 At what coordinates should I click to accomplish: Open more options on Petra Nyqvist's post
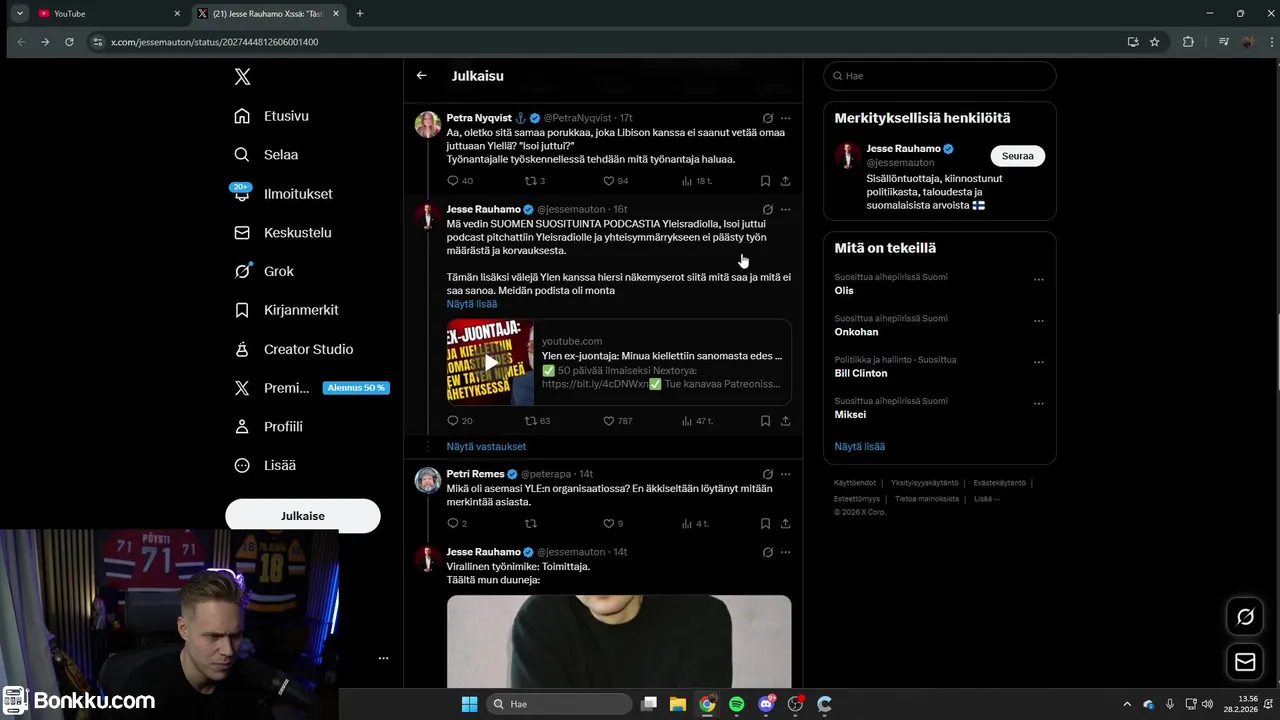pyautogui.click(x=785, y=118)
